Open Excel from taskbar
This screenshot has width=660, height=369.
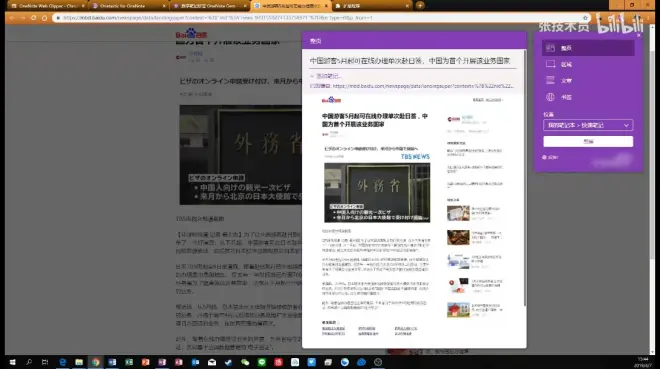[x=129, y=362]
